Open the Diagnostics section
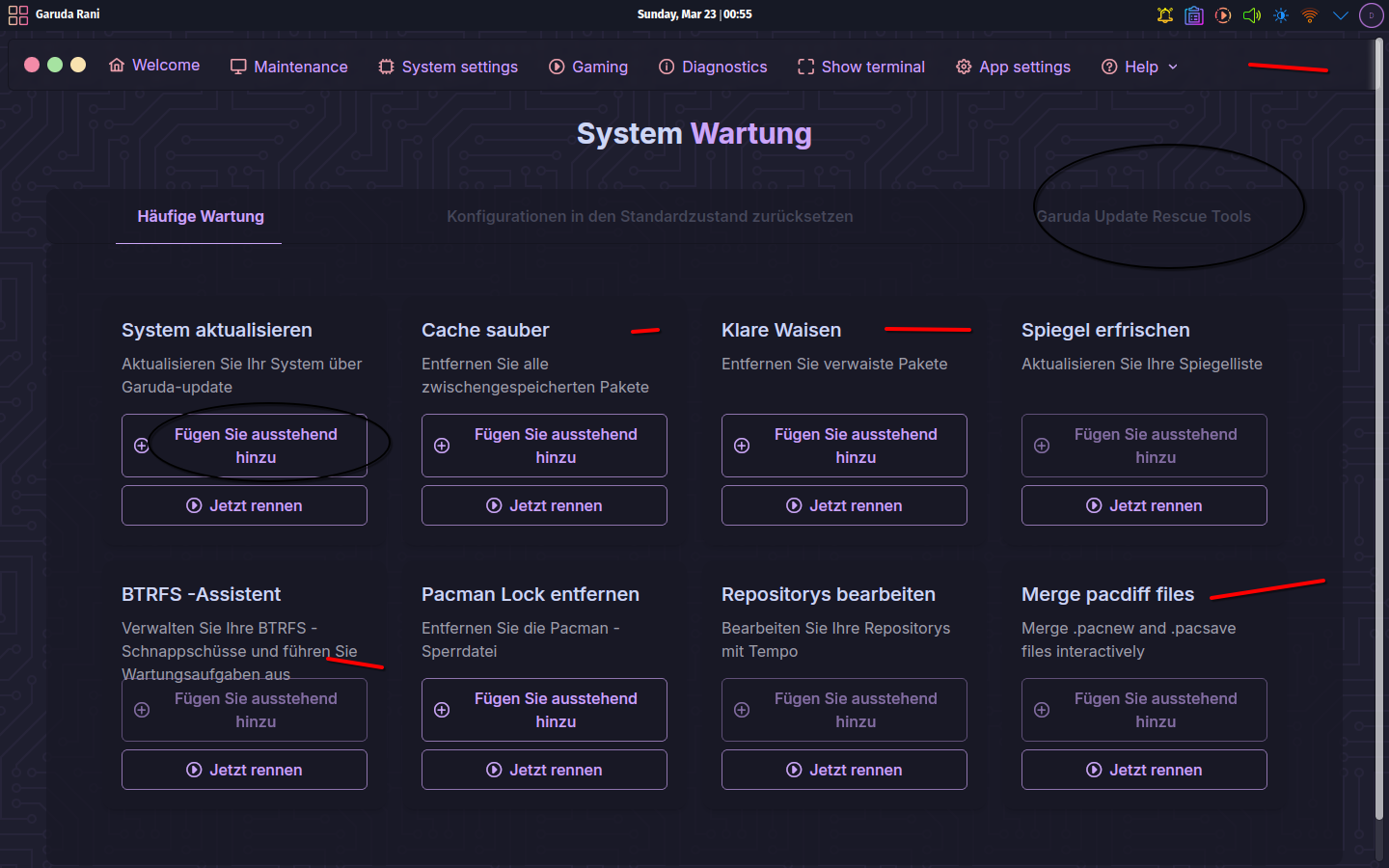 coord(713,67)
